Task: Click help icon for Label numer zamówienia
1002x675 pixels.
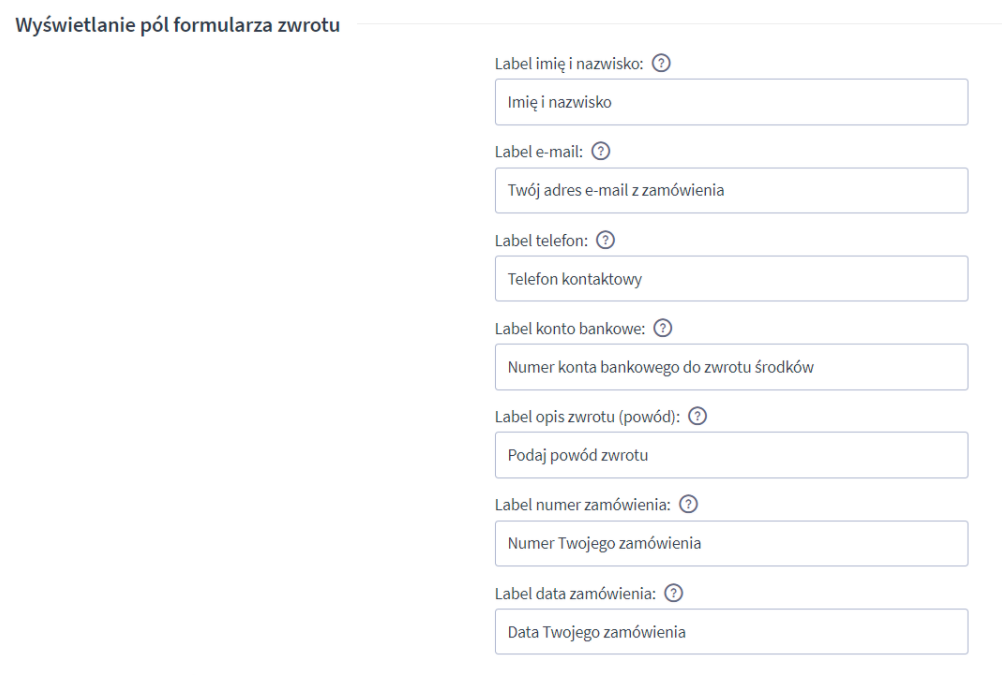Action: (688, 506)
